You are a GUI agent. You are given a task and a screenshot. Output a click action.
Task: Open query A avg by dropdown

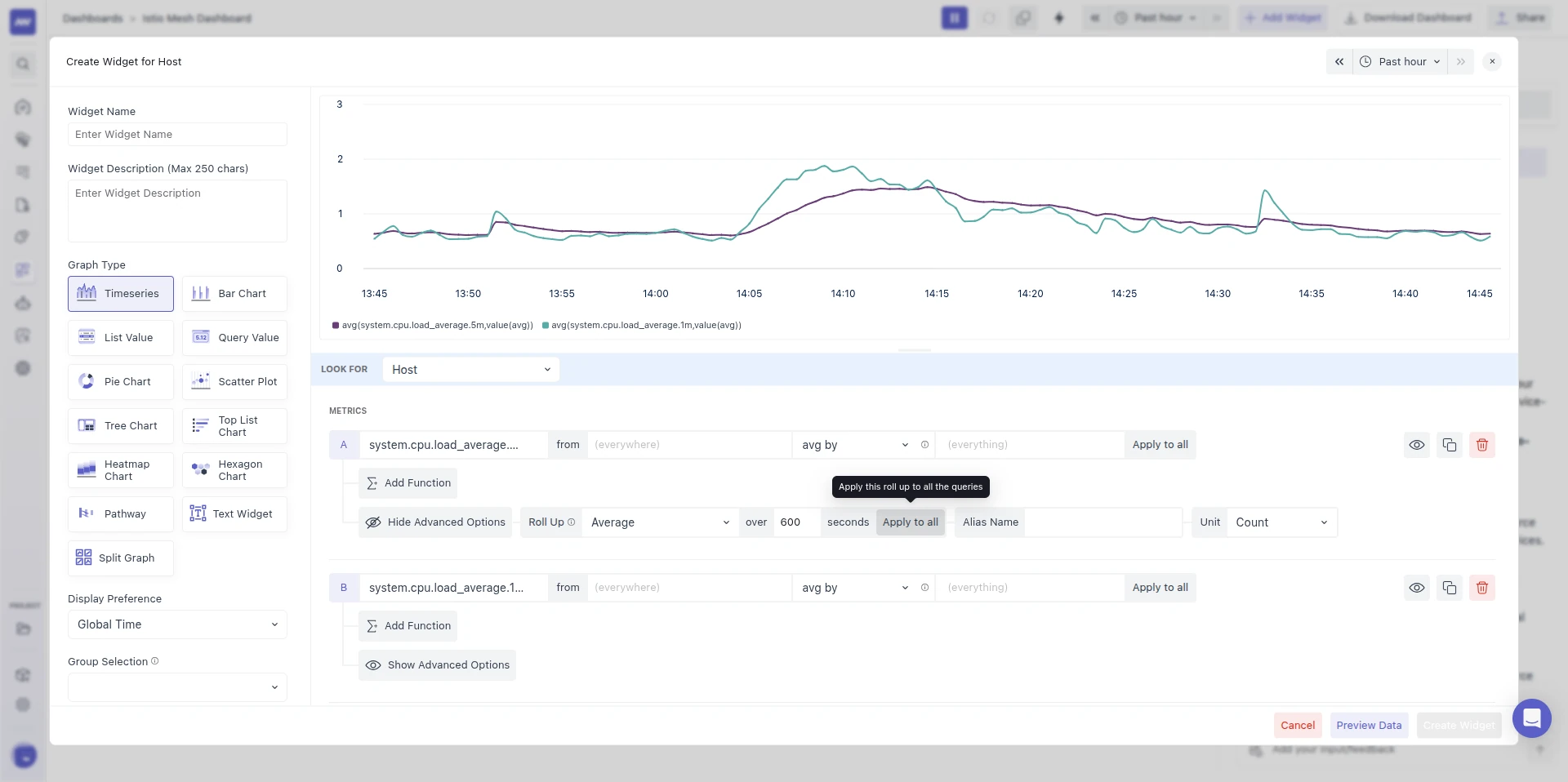click(x=854, y=445)
